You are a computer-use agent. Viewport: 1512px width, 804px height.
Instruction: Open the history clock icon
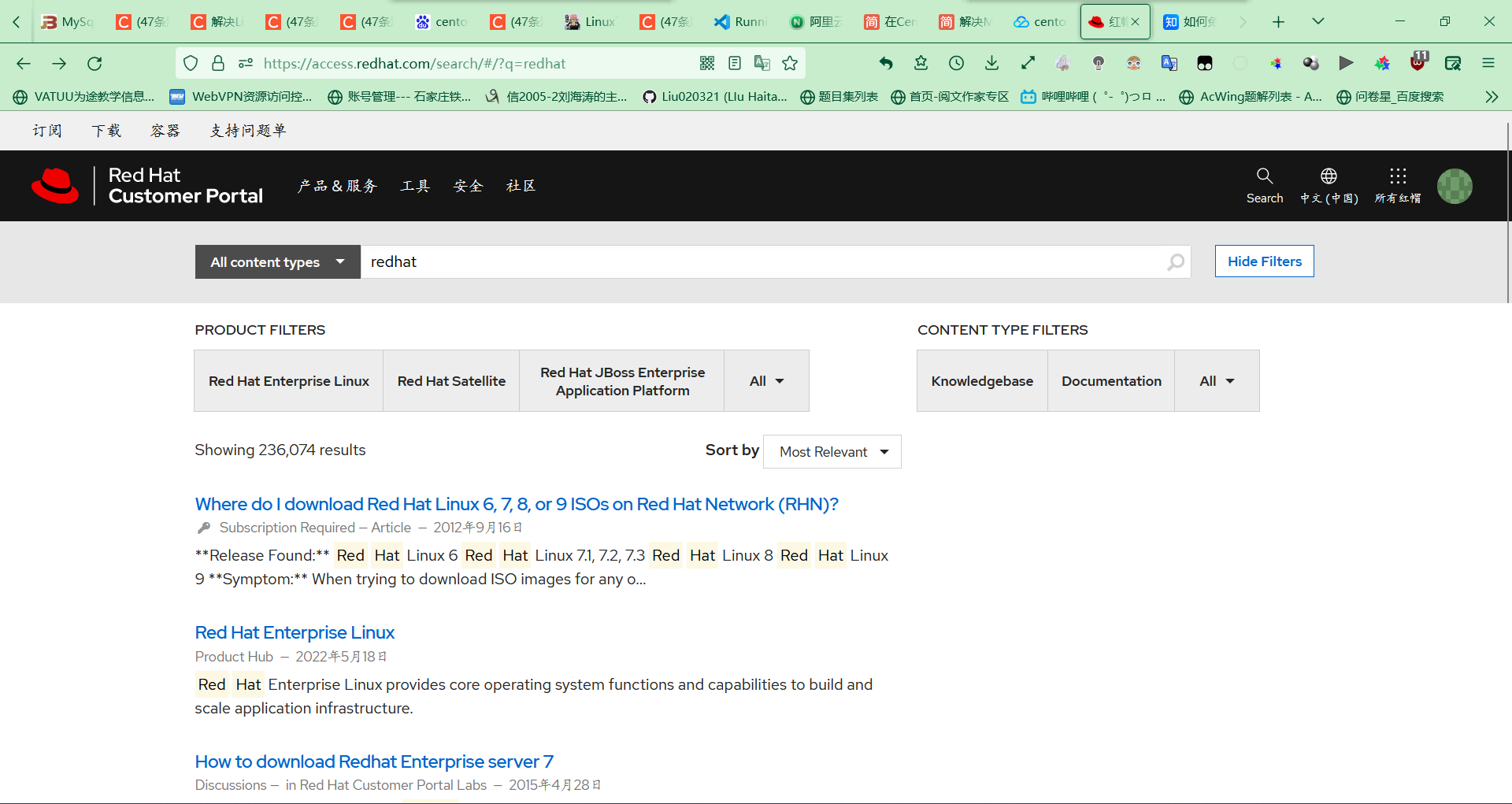coord(957,64)
